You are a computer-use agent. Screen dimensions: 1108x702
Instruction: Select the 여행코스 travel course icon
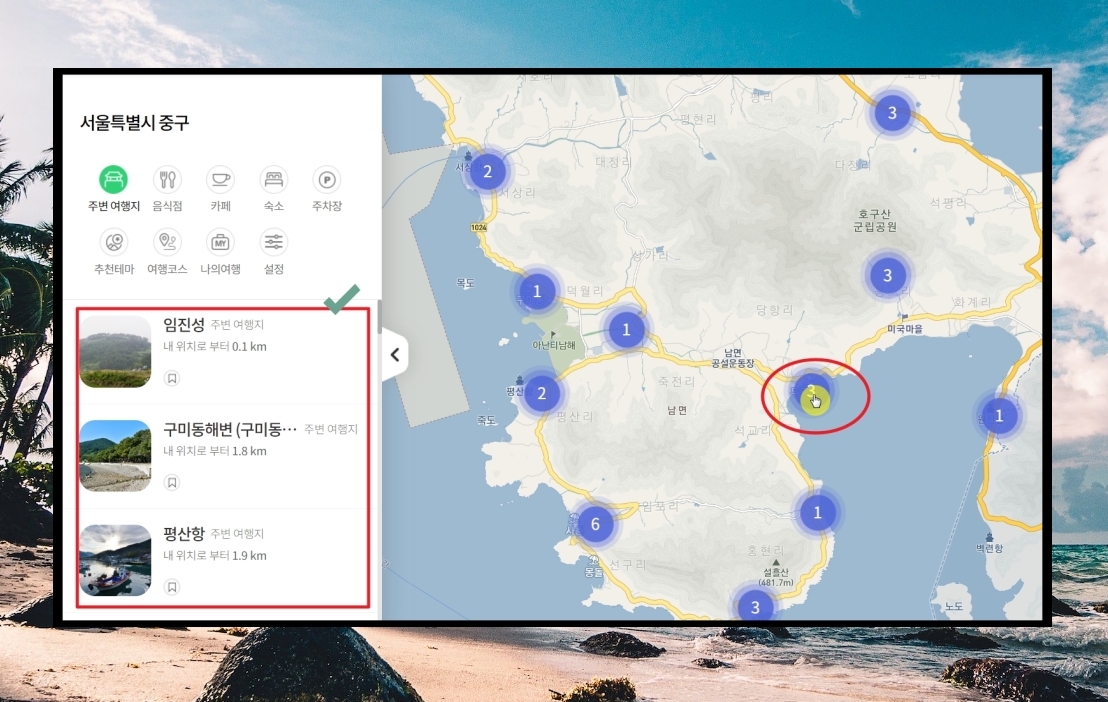[x=167, y=242]
